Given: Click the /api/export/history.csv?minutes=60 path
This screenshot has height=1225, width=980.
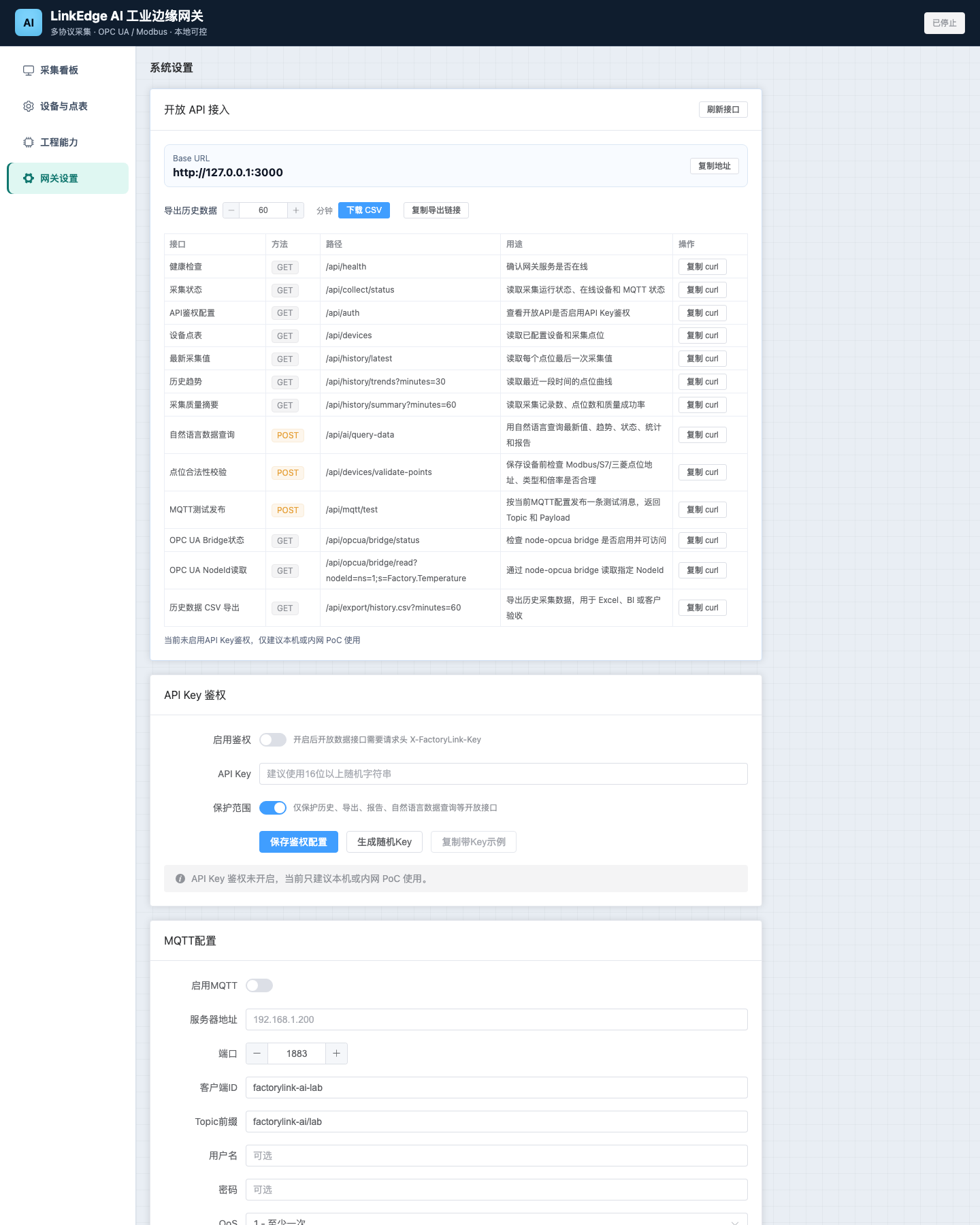Looking at the screenshot, I should [x=393, y=608].
